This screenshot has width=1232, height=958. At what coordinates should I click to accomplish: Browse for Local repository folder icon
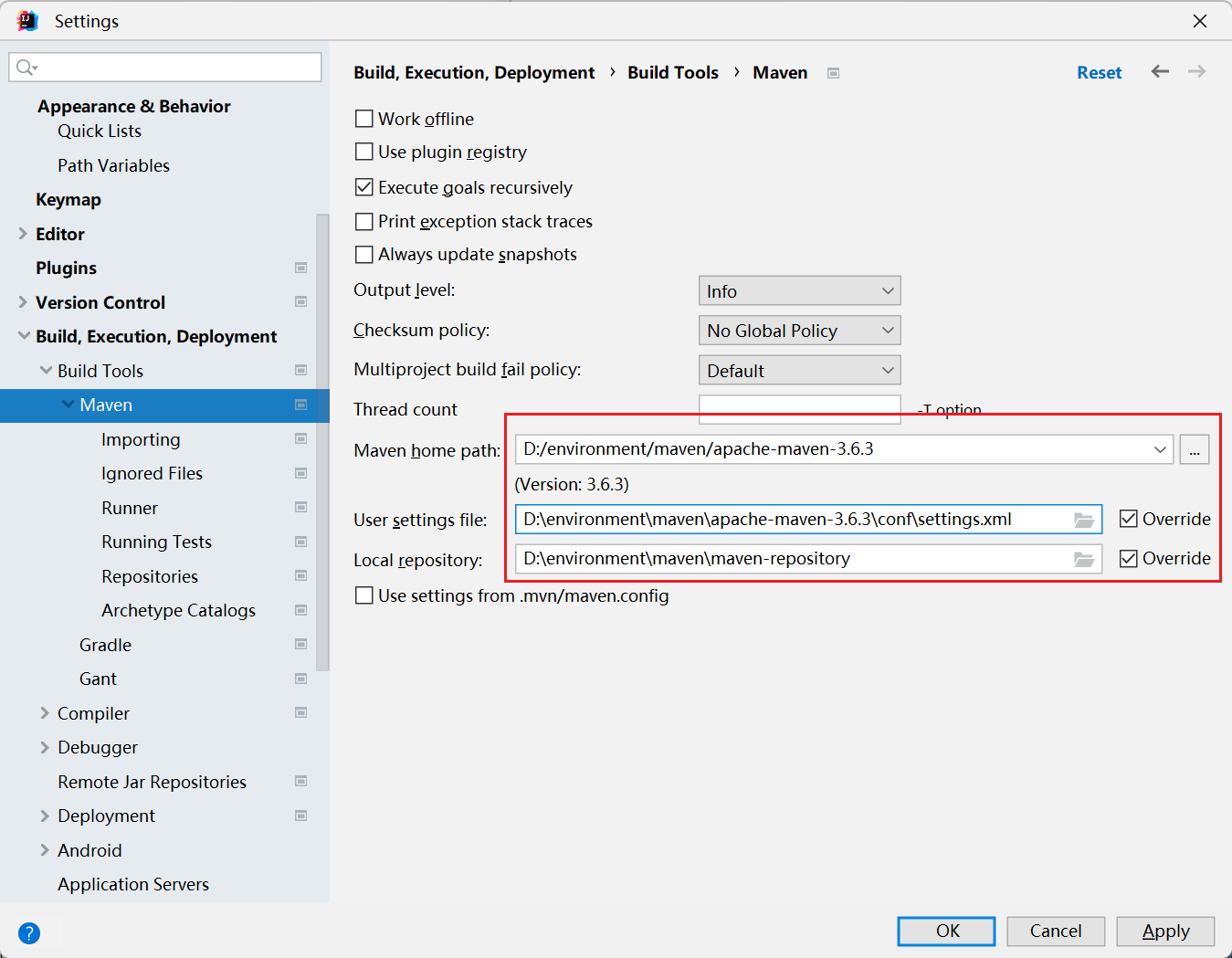pyautogui.click(x=1084, y=559)
